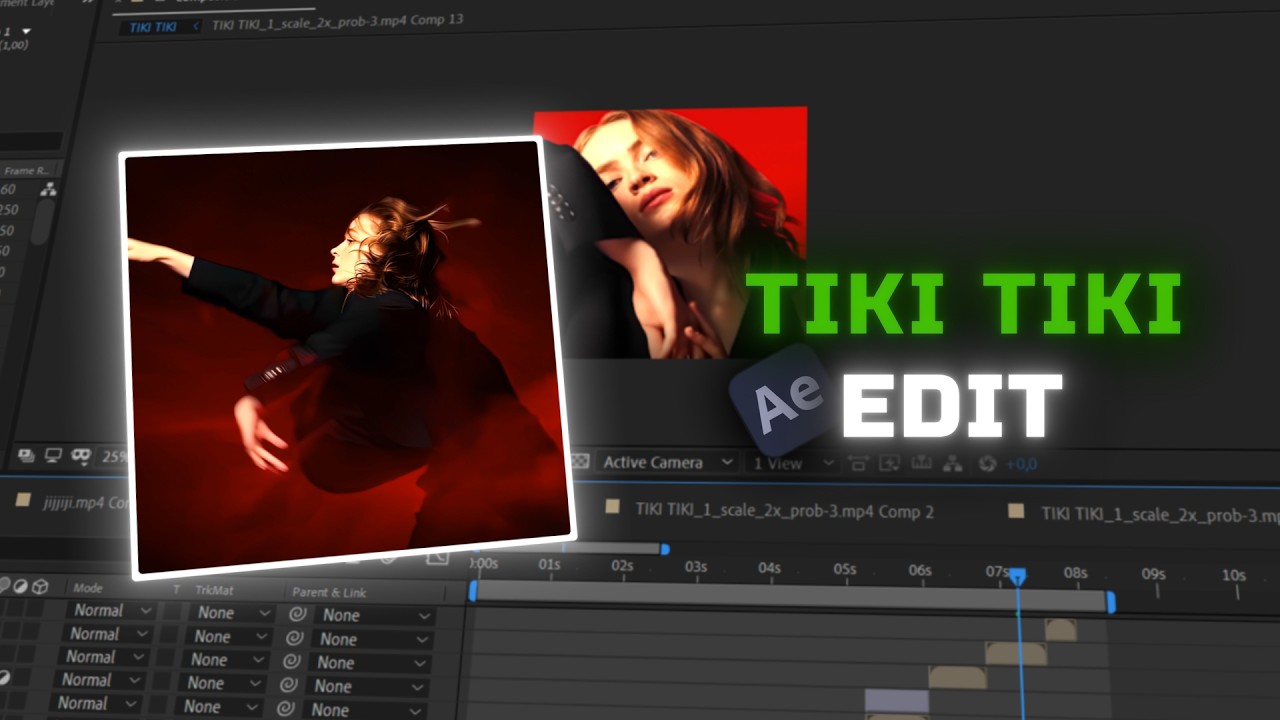Screen dimensions: 1280x720
Task: Open the fourth row's Parent None dropdown
Action: click(x=367, y=686)
